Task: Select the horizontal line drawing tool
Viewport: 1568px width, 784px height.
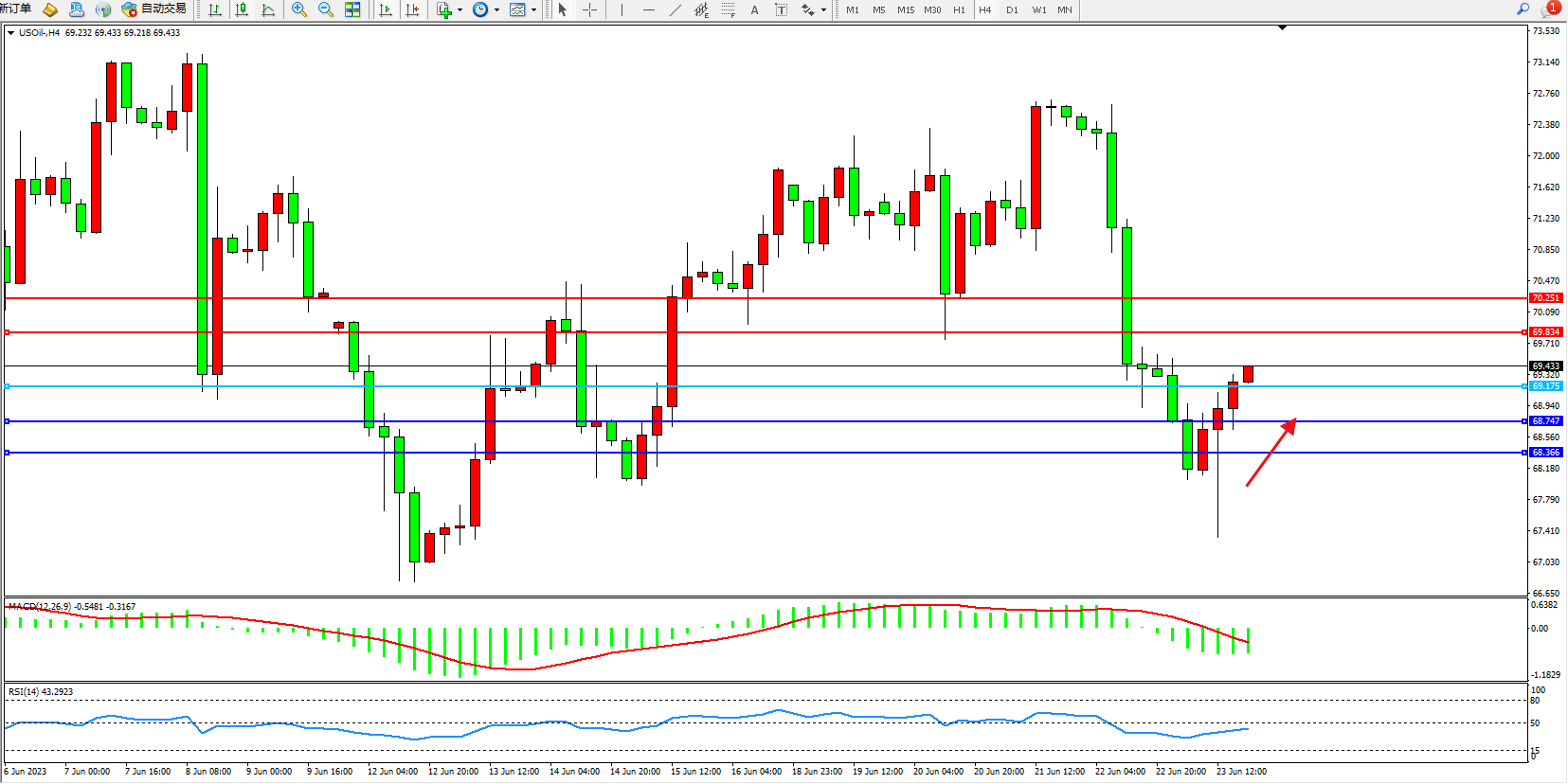Action: [648, 9]
